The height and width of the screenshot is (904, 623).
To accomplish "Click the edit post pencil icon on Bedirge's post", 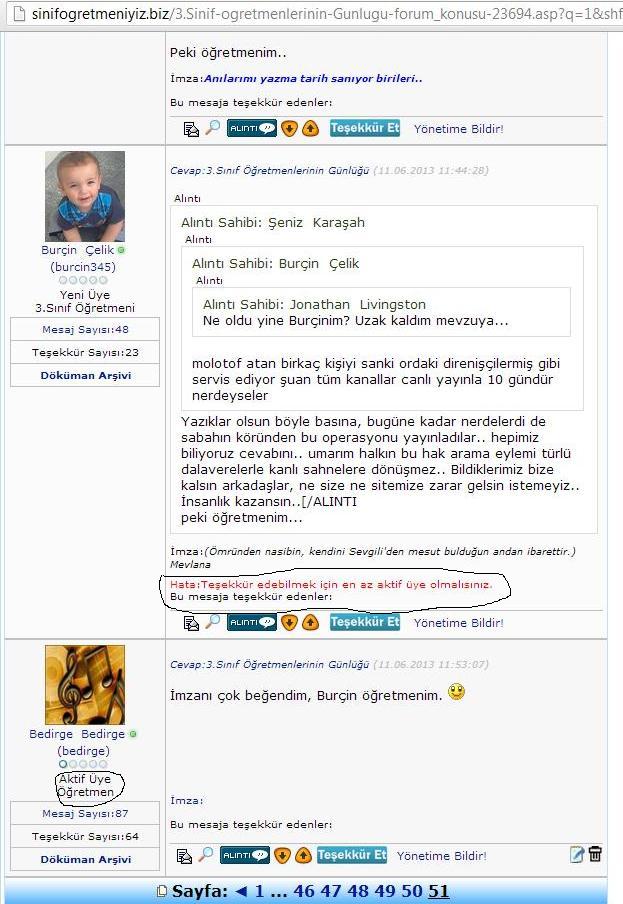I will (x=576, y=854).
